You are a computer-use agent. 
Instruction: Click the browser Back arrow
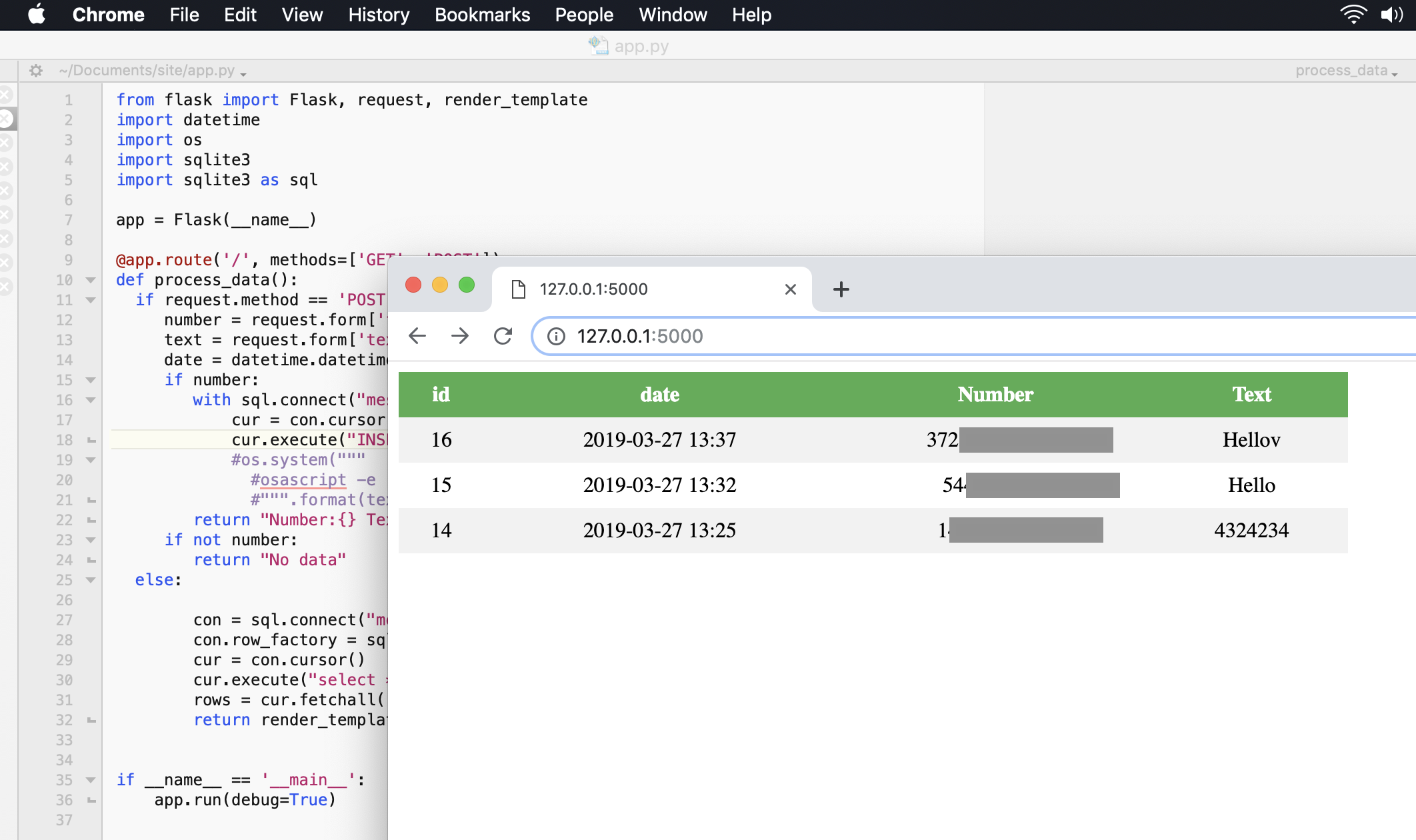pyautogui.click(x=417, y=336)
